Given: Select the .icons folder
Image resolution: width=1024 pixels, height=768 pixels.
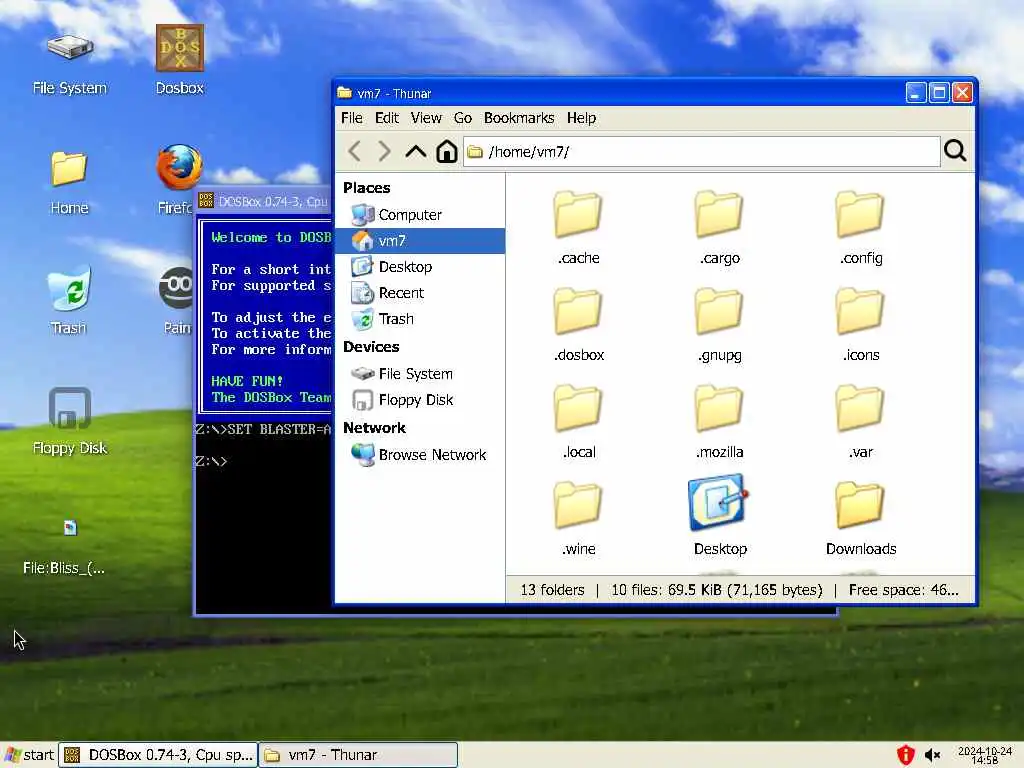Looking at the screenshot, I should 861,325.
